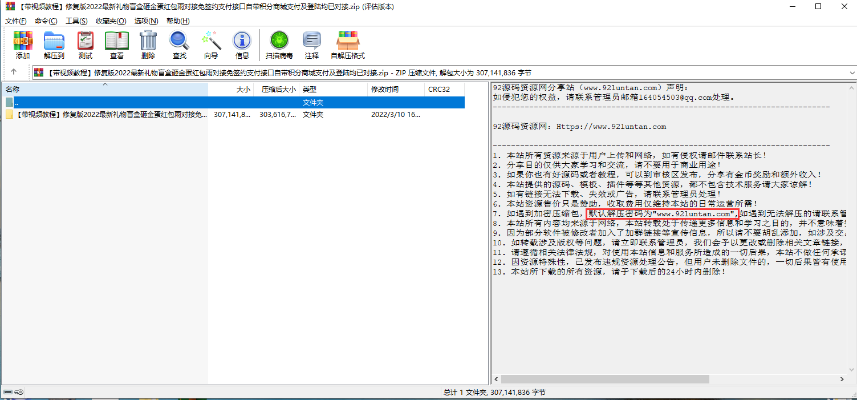Open the 文件(F) menu
The image size is (857, 400).
click(x=14, y=19)
